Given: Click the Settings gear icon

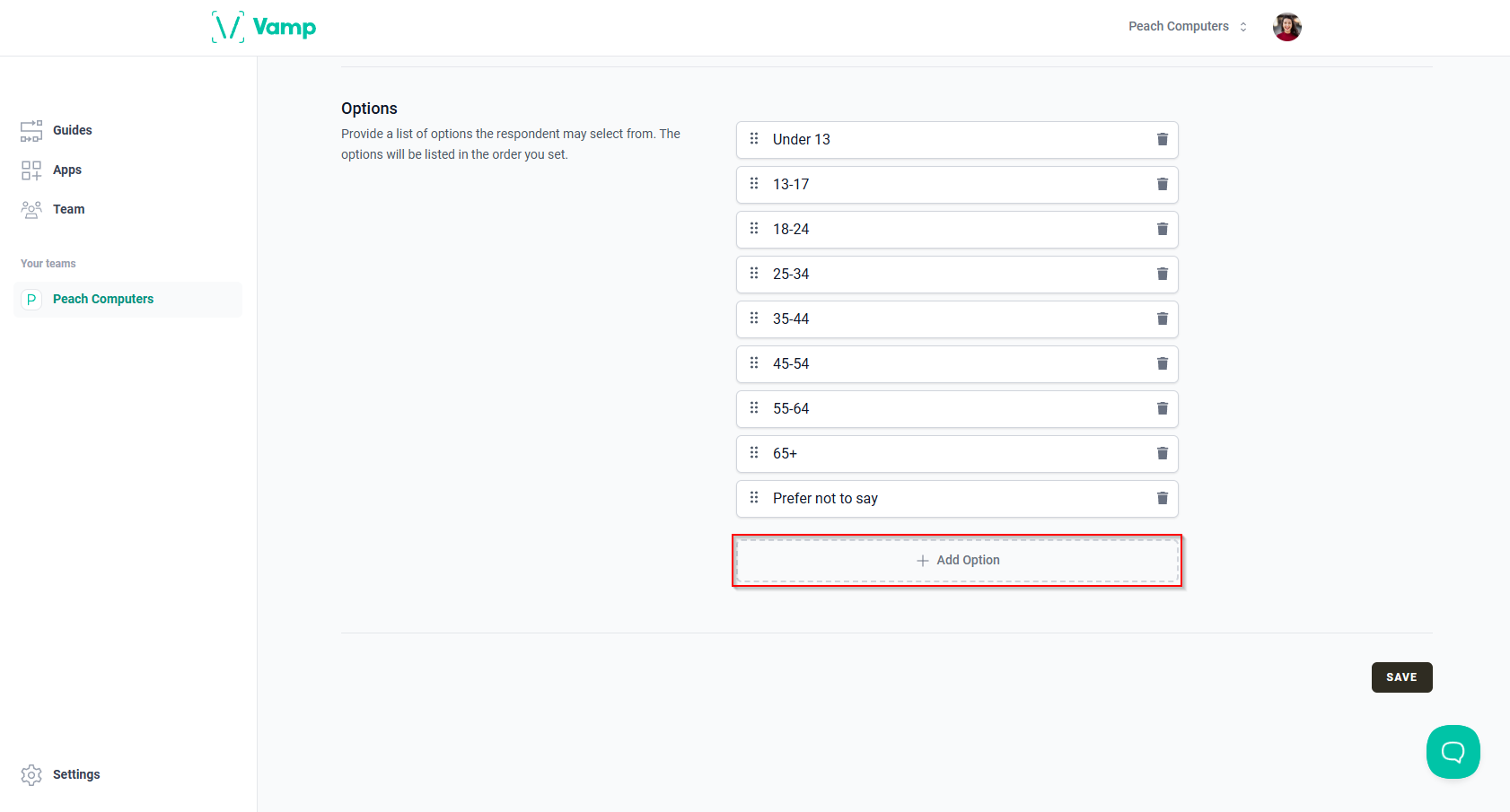Looking at the screenshot, I should tap(31, 775).
